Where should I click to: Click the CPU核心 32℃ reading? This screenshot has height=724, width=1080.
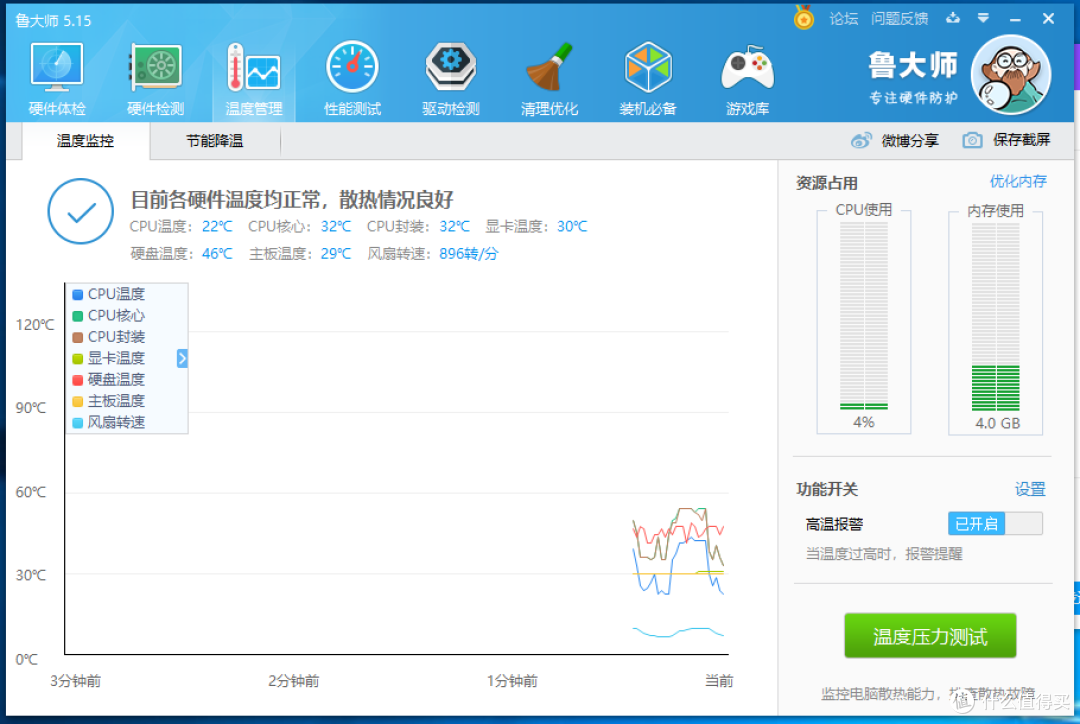click(300, 227)
